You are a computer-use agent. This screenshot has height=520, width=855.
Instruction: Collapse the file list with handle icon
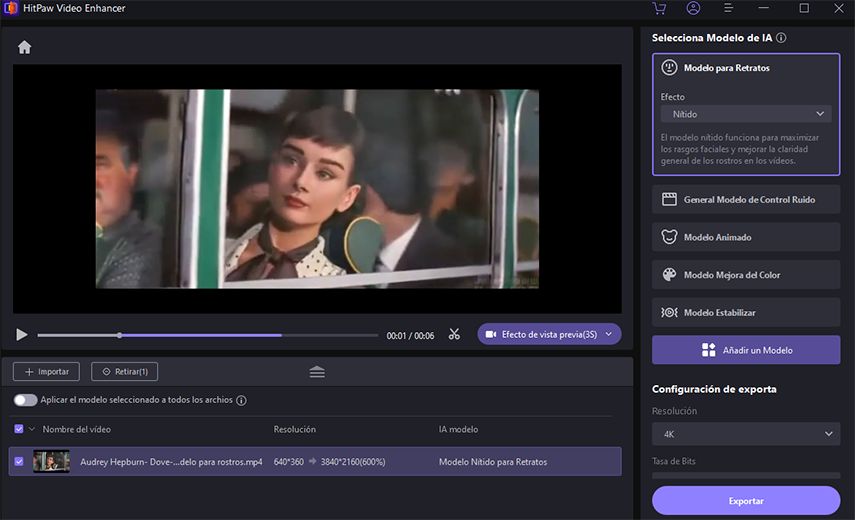pyautogui.click(x=317, y=372)
